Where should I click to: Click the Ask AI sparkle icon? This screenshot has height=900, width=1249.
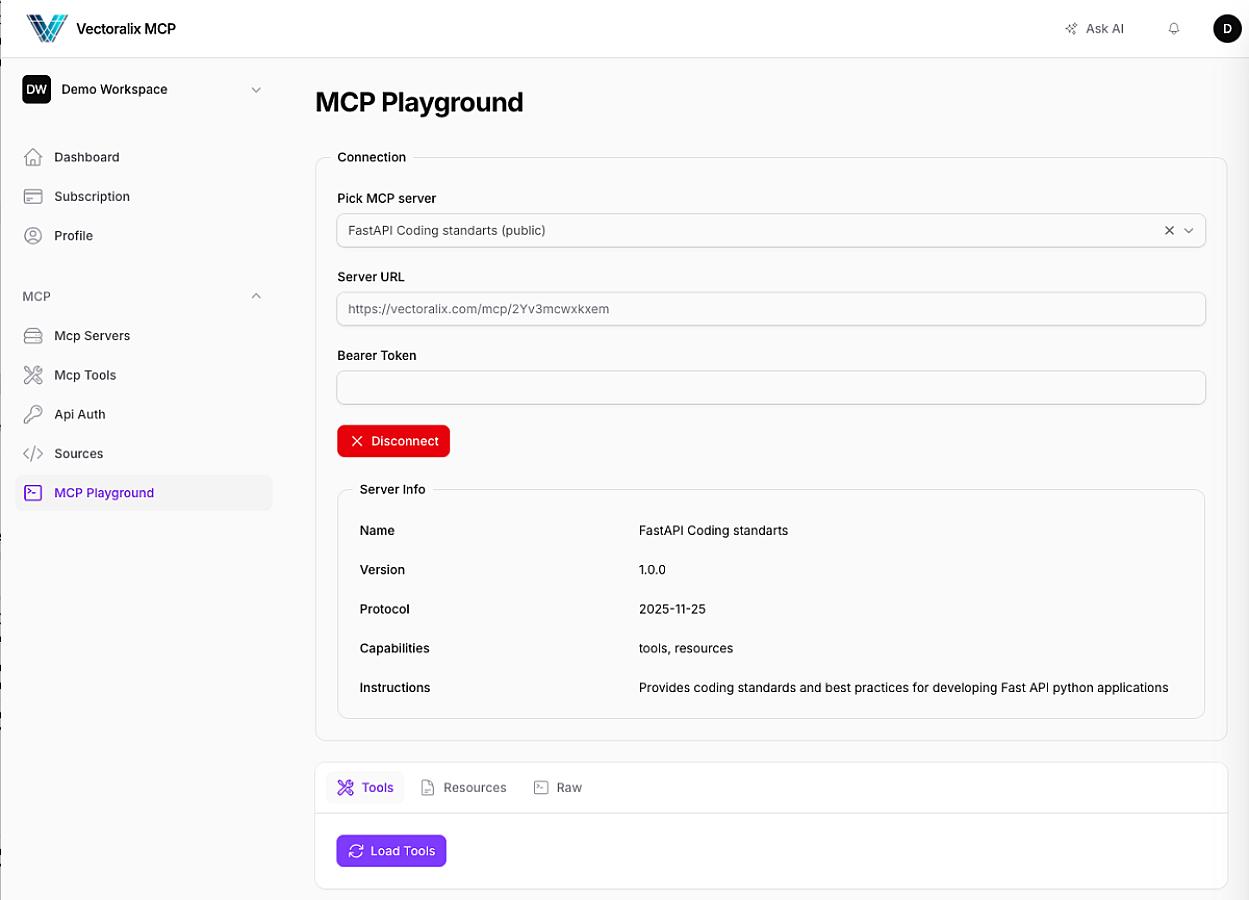point(1072,29)
